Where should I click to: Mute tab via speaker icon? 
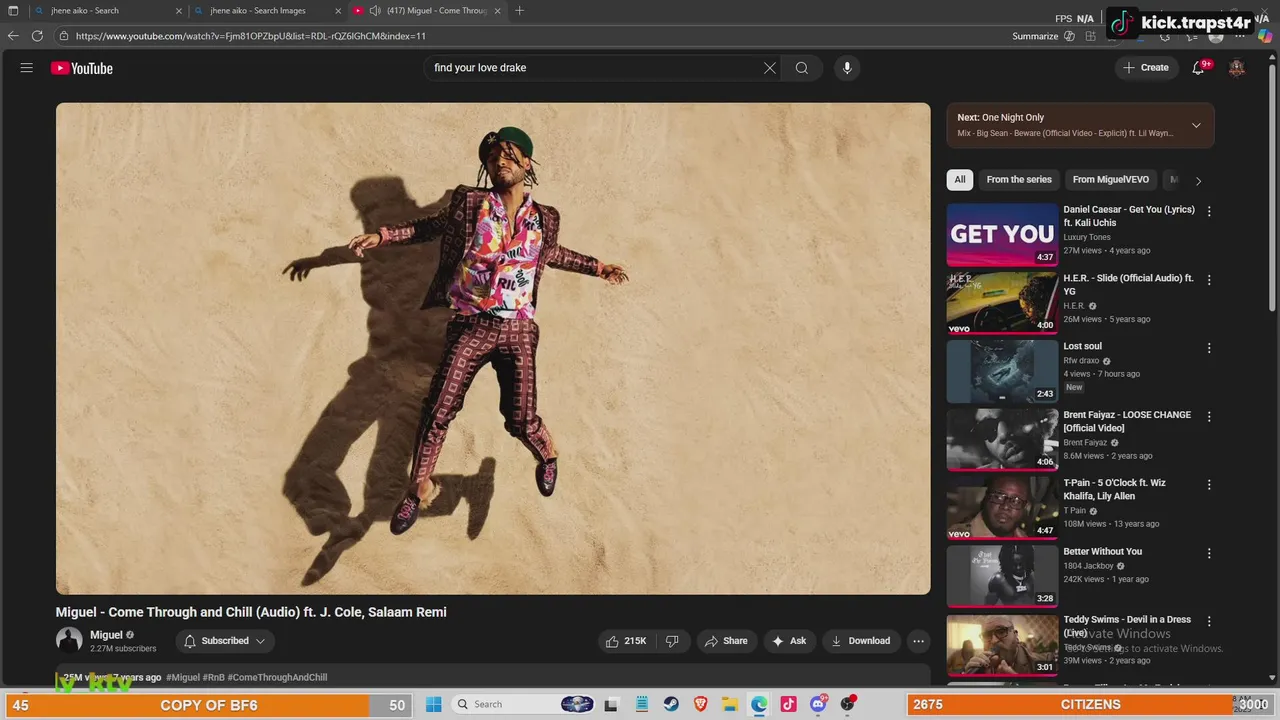click(x=375, y=11)
